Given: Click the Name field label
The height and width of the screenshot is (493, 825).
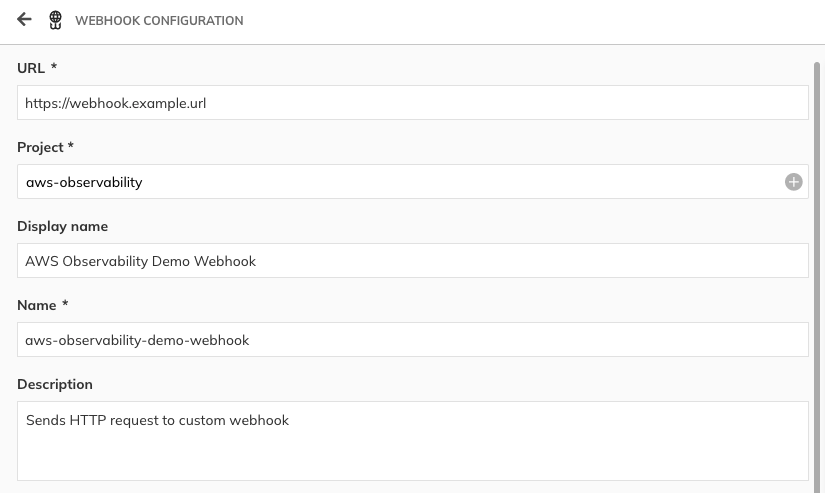Looking at the screenshot, I should coord(37,305).
